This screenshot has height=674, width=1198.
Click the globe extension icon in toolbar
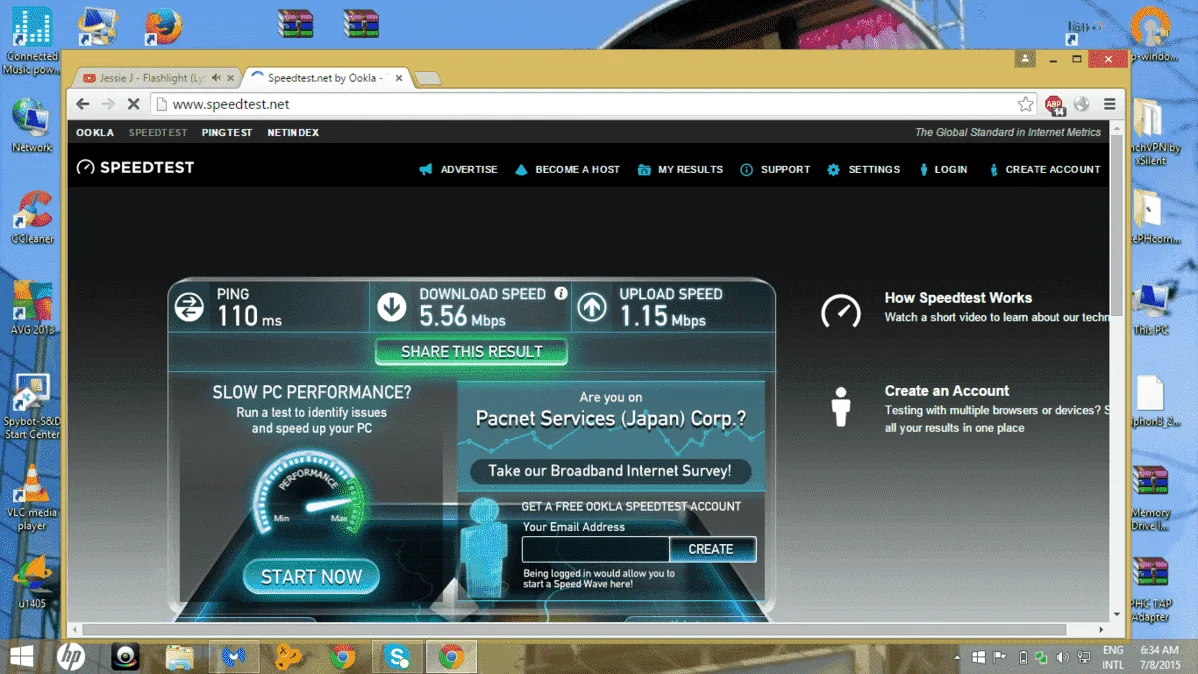tap(1081, 104)
